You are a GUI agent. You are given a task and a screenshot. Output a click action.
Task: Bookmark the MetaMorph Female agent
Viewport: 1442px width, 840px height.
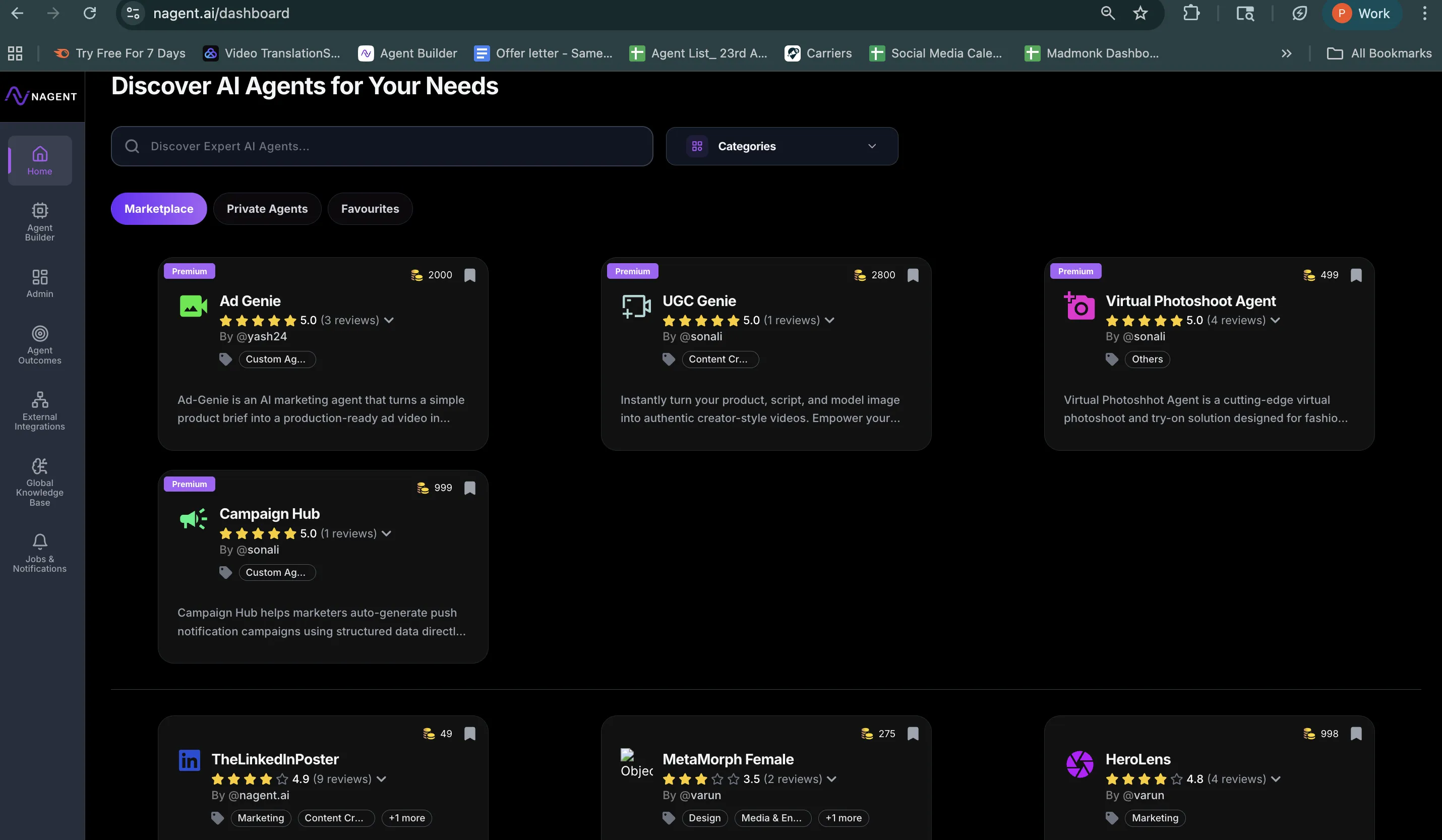click(x=913, y=734)
